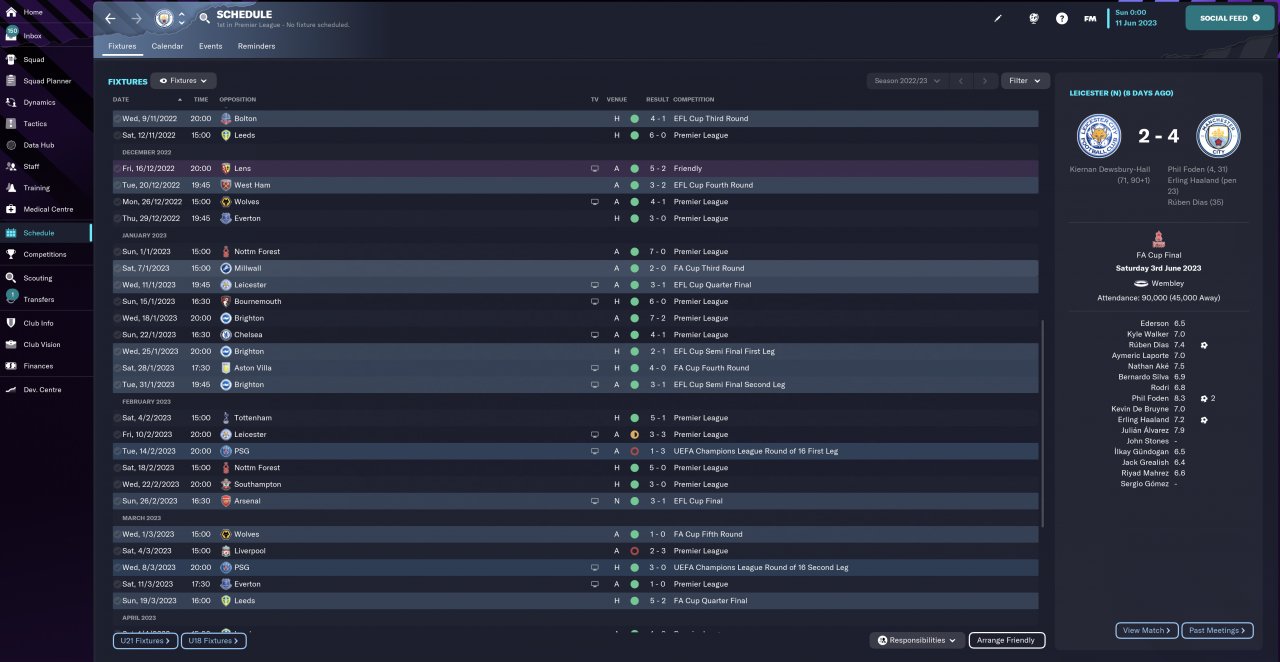The image size is (1280, 662).
Task: Click the fixtures list vertical scrollbar
Action: (x=1043, y=424)
